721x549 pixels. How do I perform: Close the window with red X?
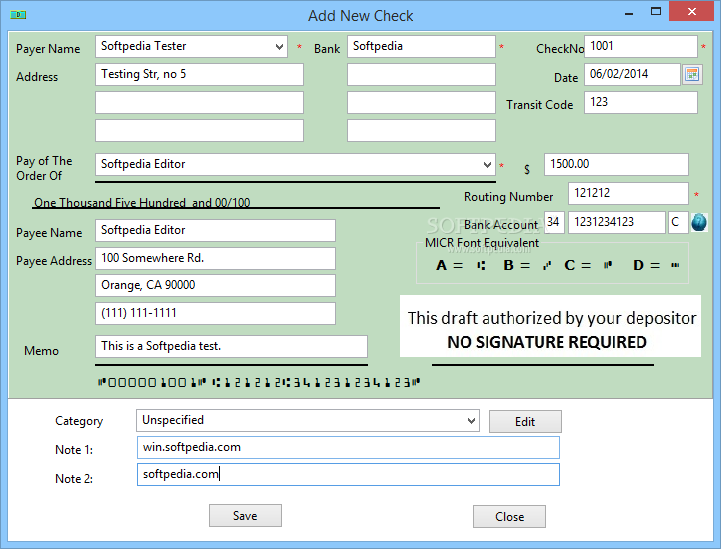pyautogui.click(x=692, y=11)
